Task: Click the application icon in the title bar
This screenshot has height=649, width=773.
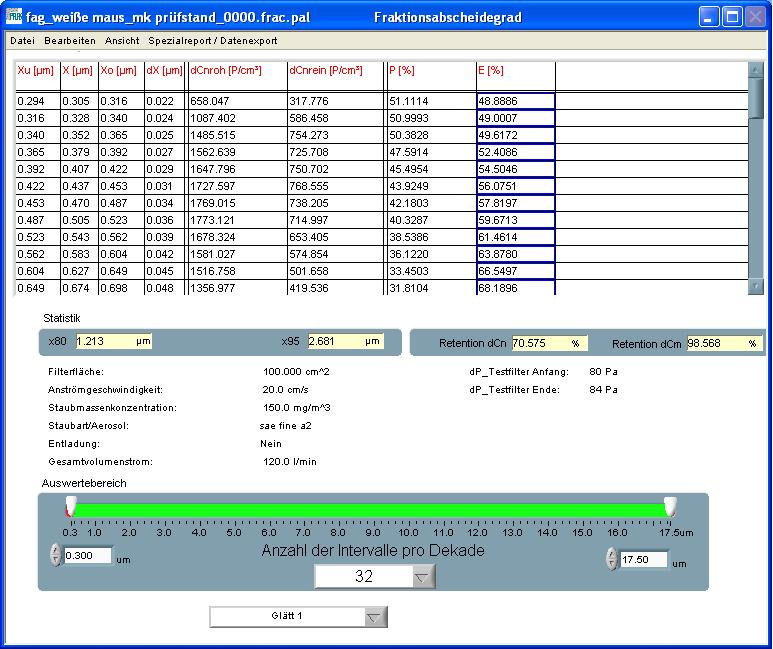Action: [x=14, y=16]
